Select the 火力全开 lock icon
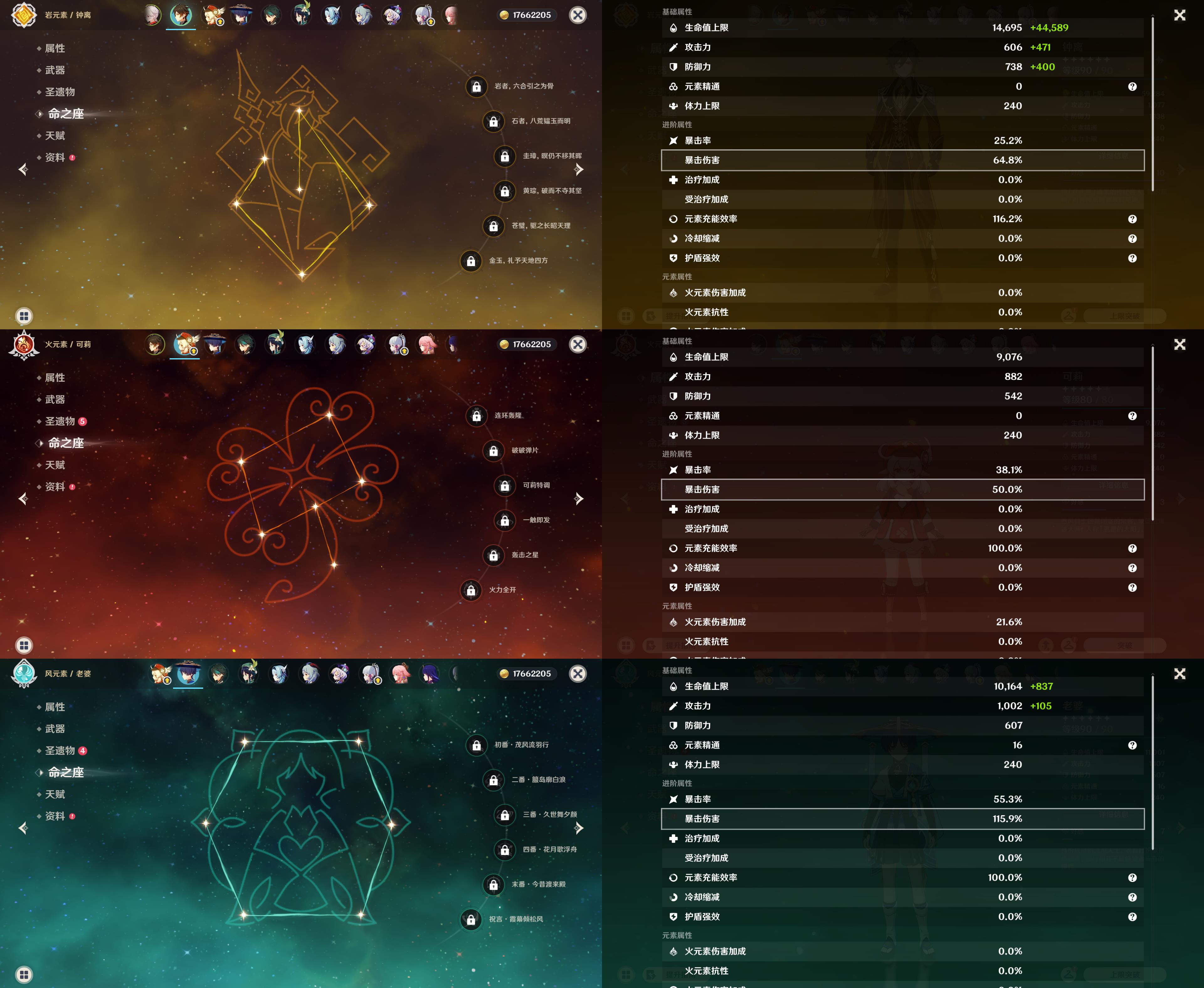The width and height of the screenshot is (1204, 988). [471, 590]
